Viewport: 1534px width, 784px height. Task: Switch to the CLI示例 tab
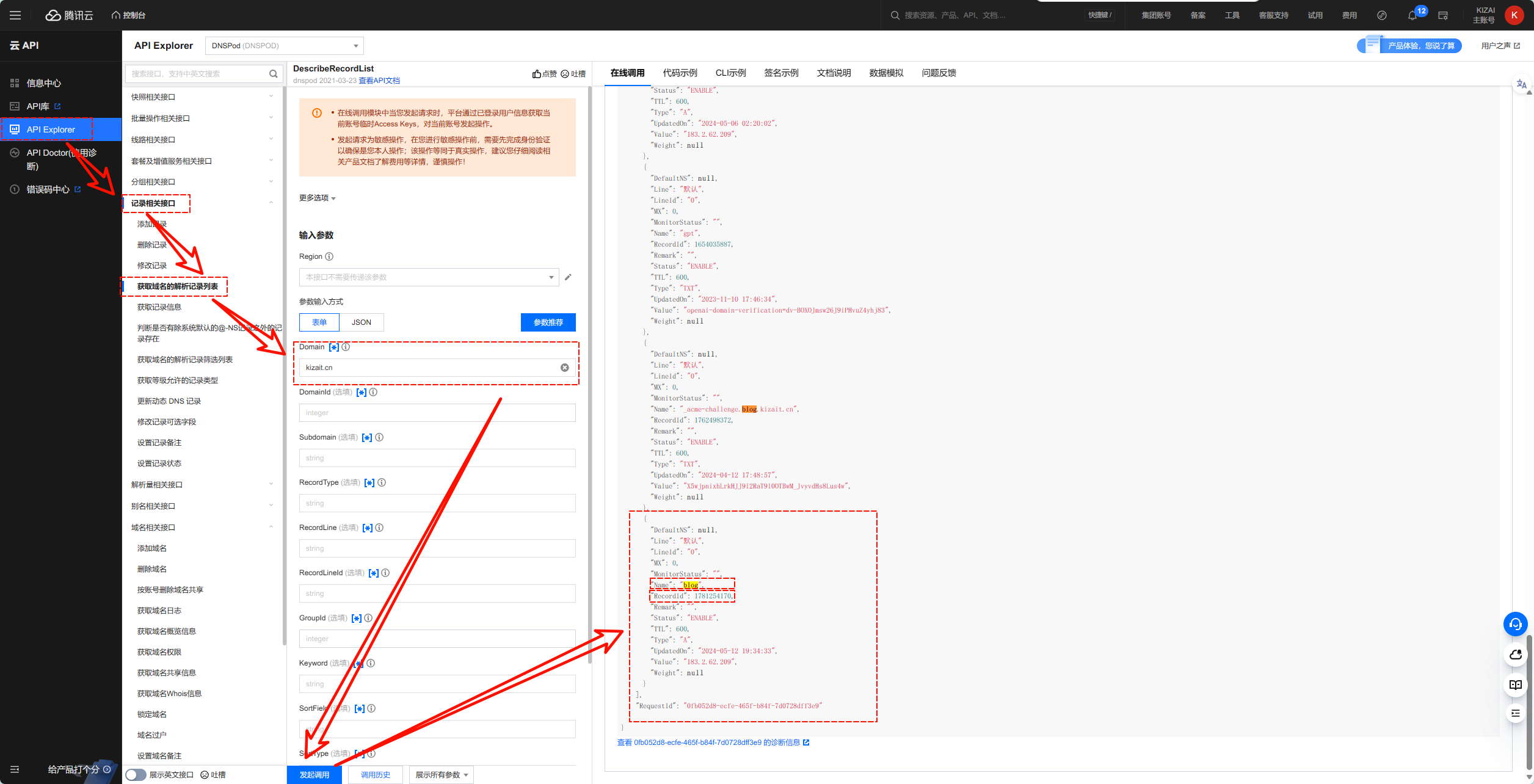point(731,73)
